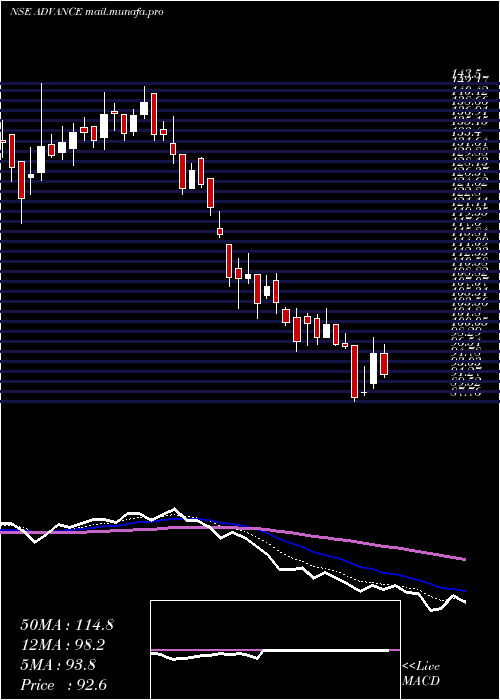Click the 5MA : 93.8 value
Viewport: 500px width, 700px height.
coord(58,665)
